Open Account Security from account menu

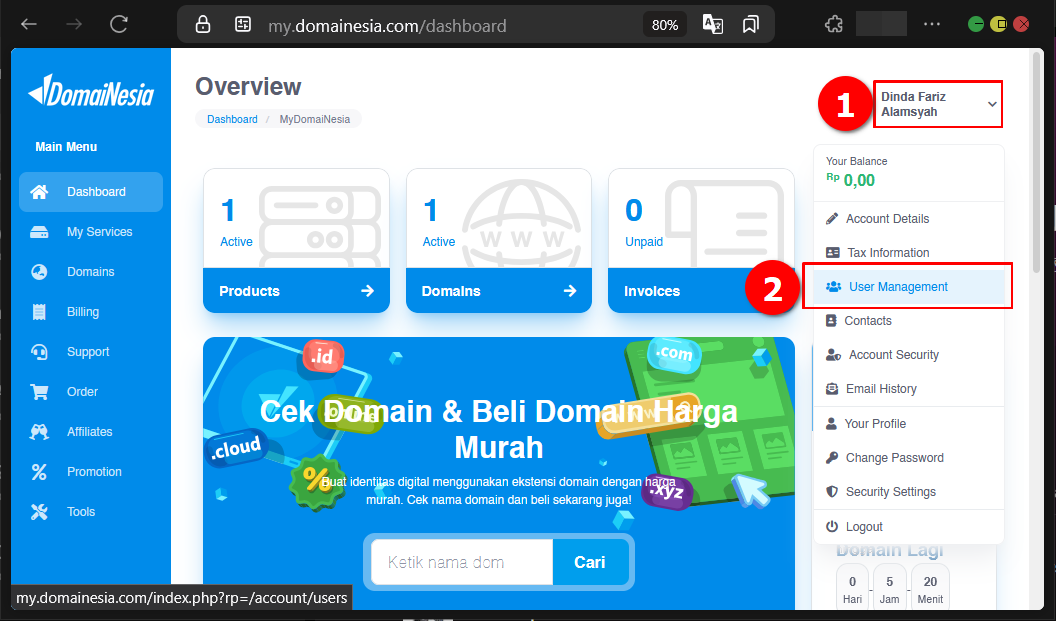[909, 355]
